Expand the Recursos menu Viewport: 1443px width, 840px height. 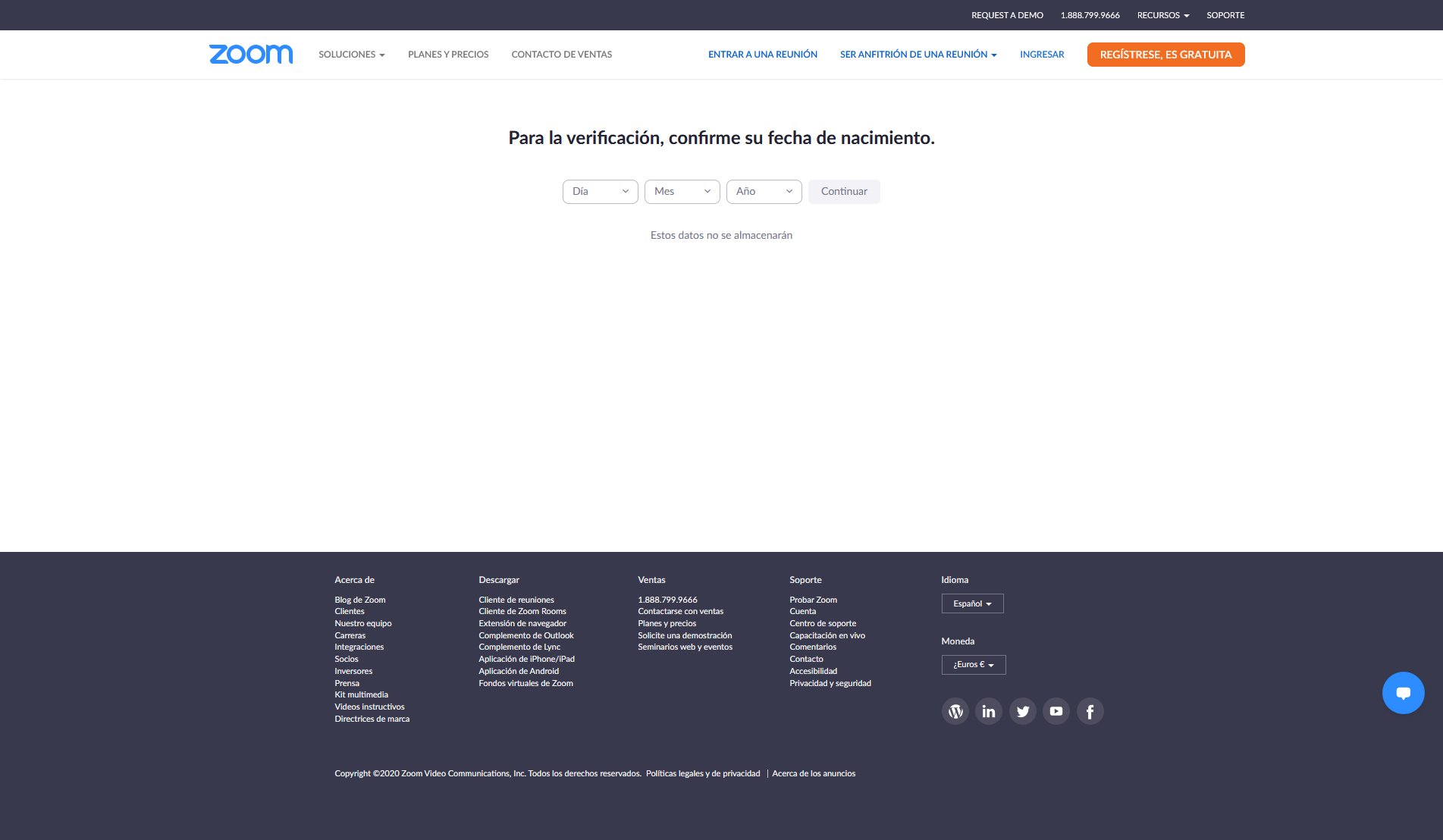1163,15
